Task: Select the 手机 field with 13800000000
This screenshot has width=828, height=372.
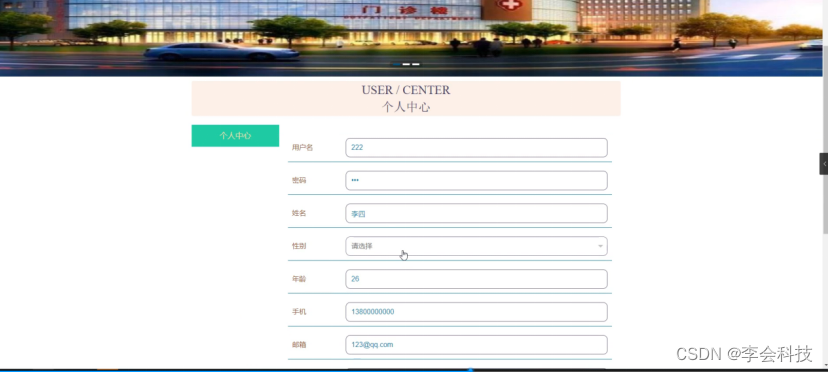Action: point(476,312)
